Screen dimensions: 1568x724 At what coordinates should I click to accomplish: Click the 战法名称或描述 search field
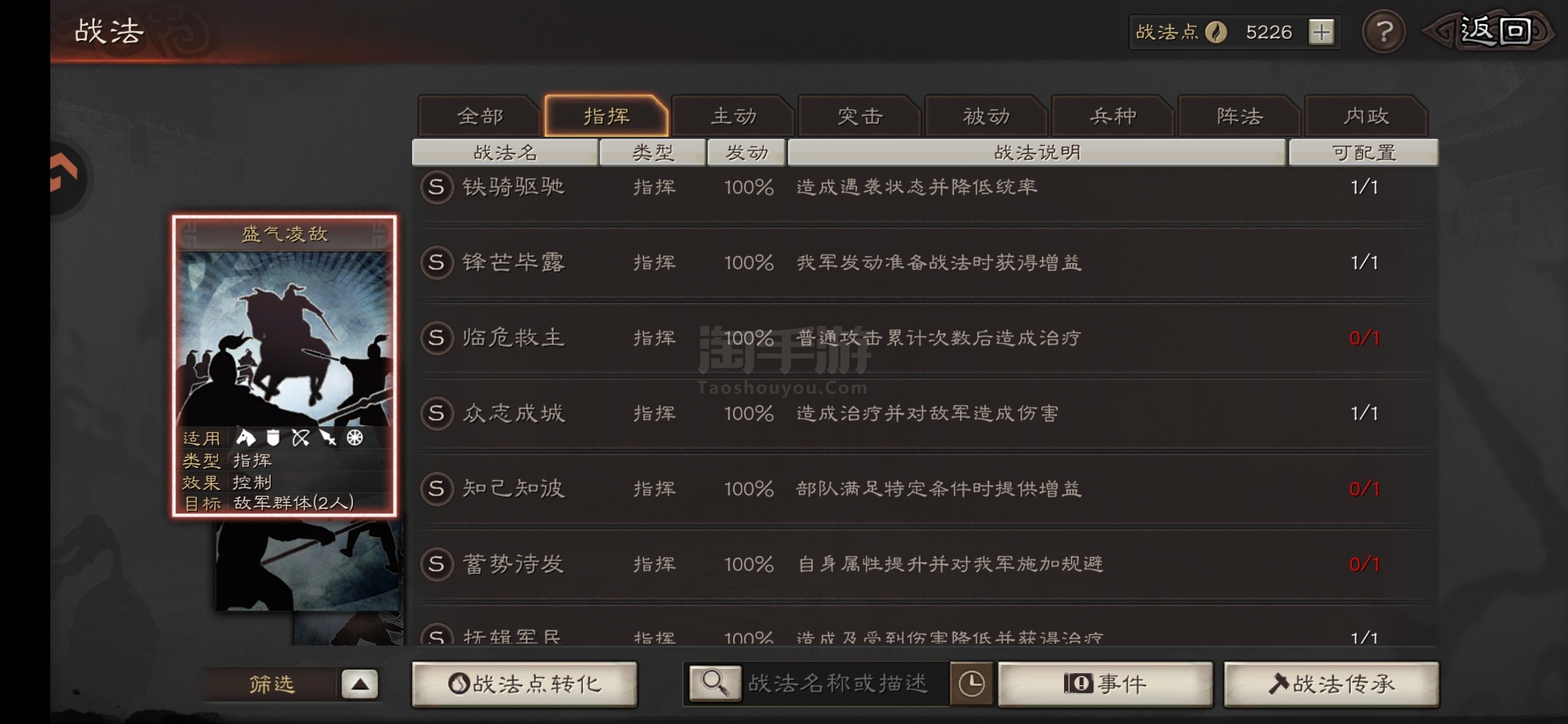click(x=846, y=684)
